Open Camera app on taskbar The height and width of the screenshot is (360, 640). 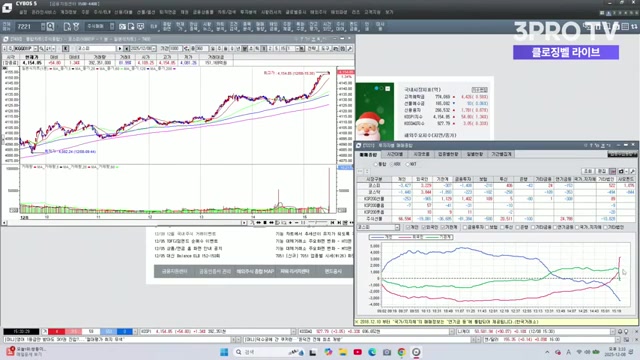[x=387, y=352]
